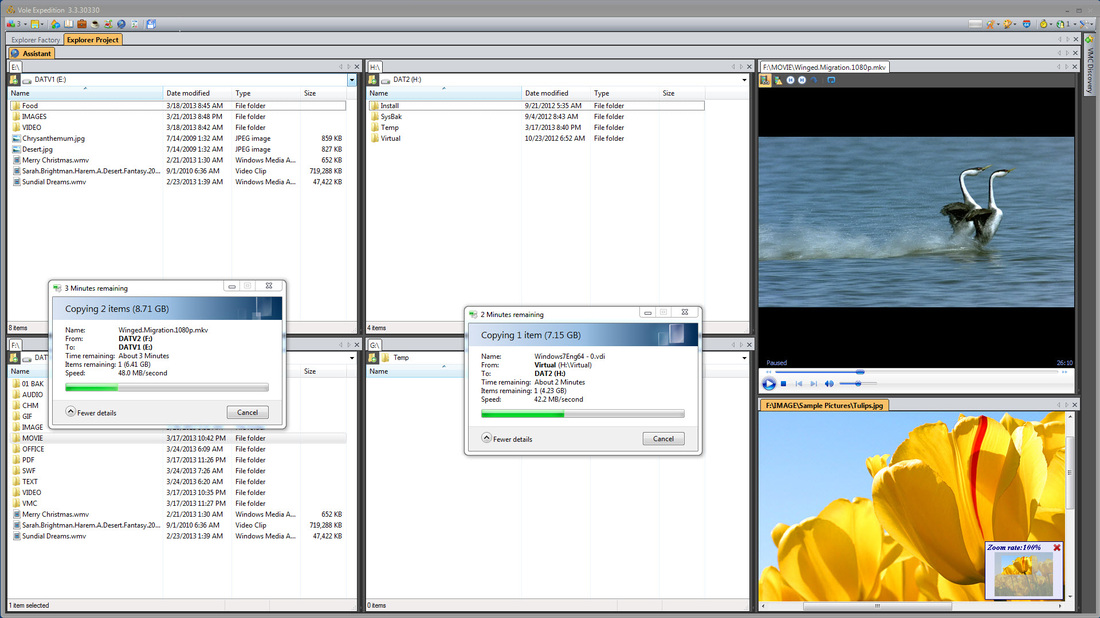This screenshot has width=1100, height=618.
Task: Click the blue globe toolbar icon
Action: 121,25
